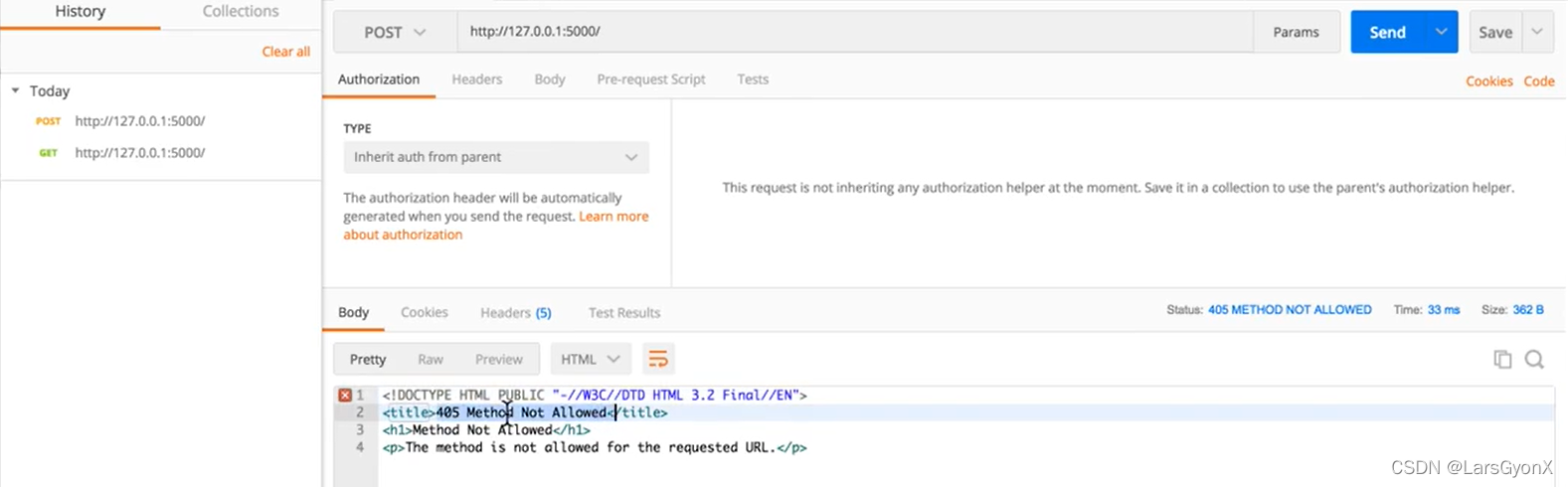The image size is (1568, 487).
Task: Click the request URL input field
Action: (x=855, y=32)
